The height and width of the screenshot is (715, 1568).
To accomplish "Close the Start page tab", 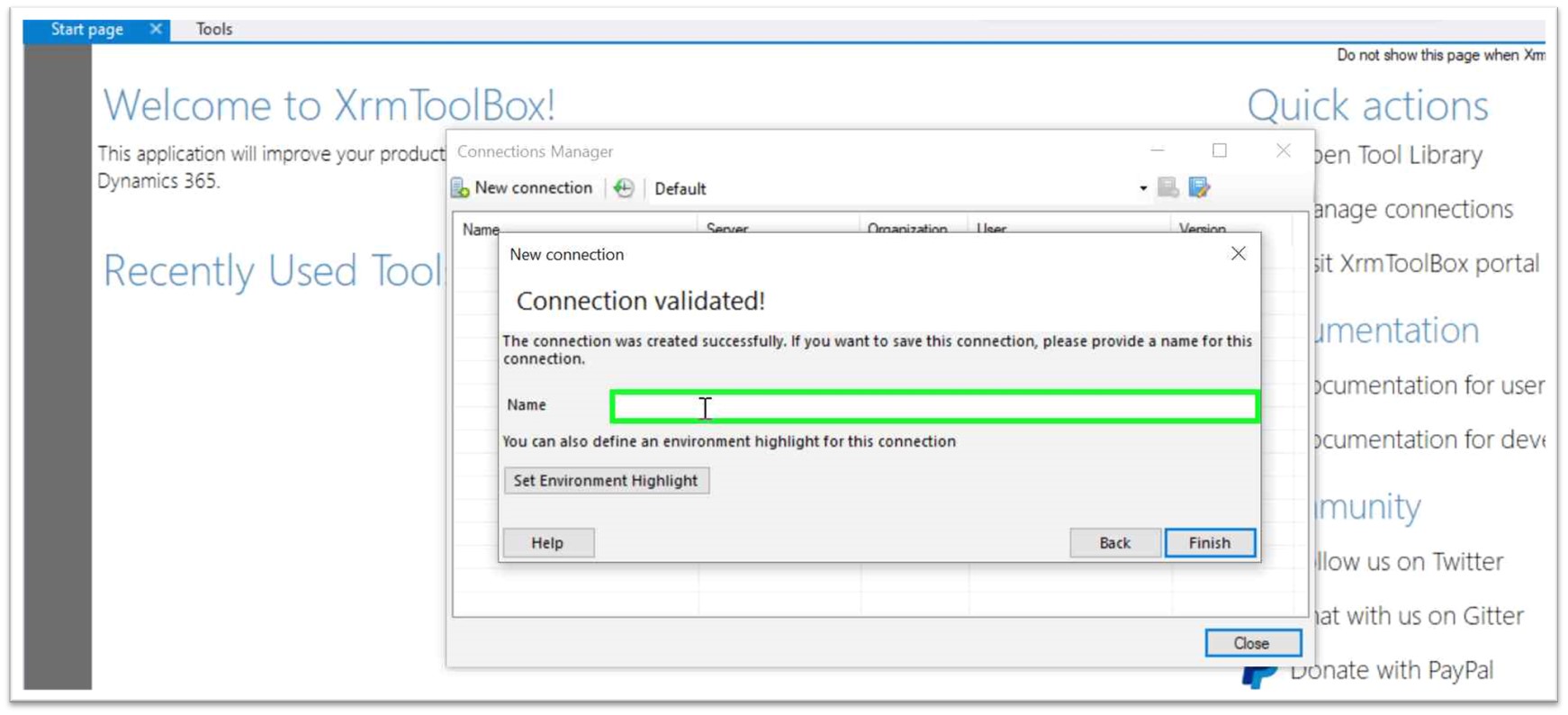I will 156,30.
